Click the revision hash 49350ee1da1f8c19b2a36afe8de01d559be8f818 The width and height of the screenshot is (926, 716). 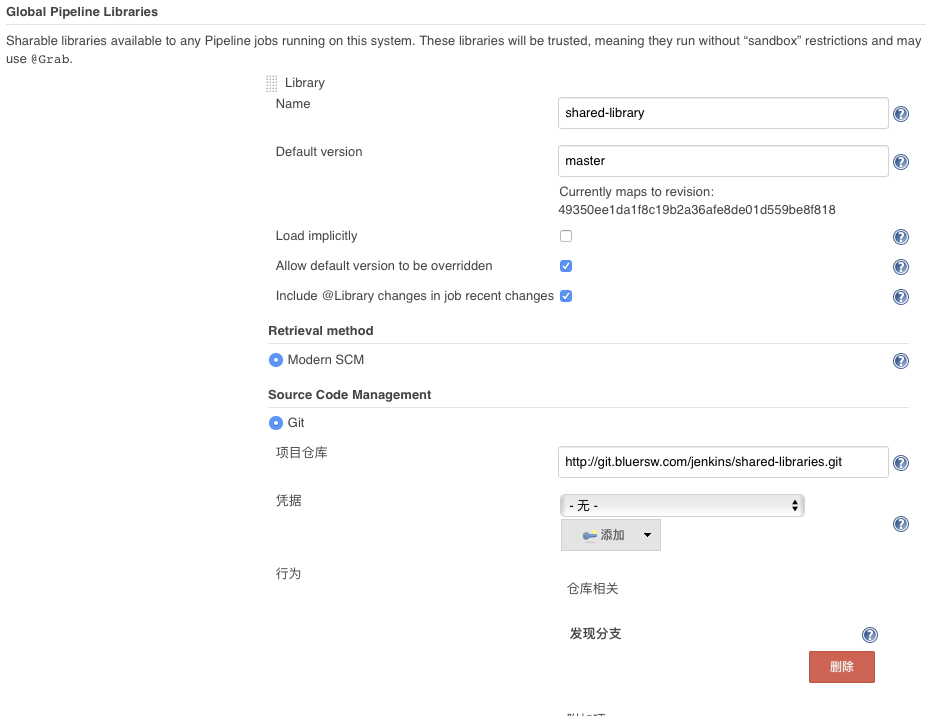697,210
